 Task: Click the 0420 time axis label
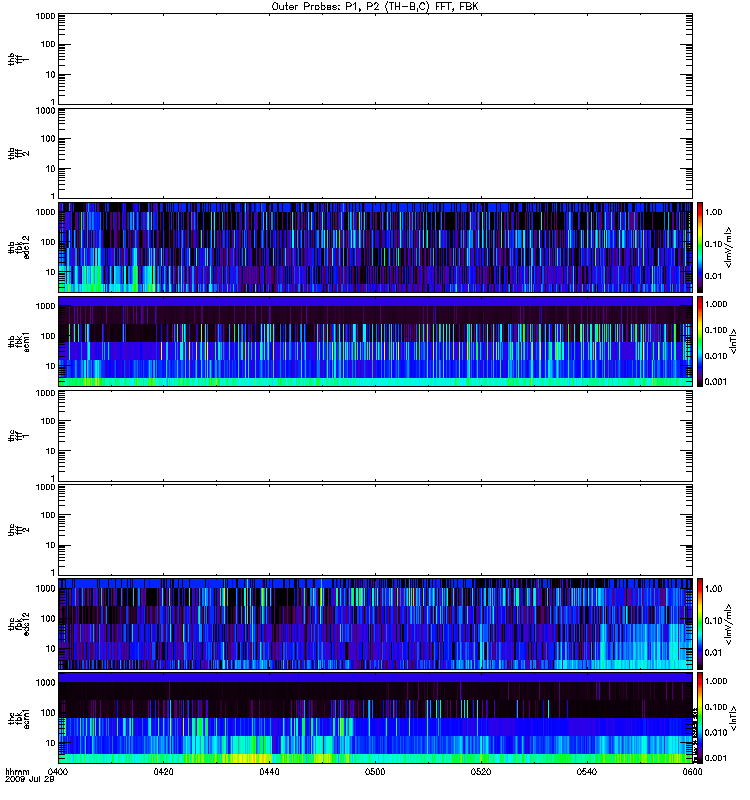tap(164, 772)
